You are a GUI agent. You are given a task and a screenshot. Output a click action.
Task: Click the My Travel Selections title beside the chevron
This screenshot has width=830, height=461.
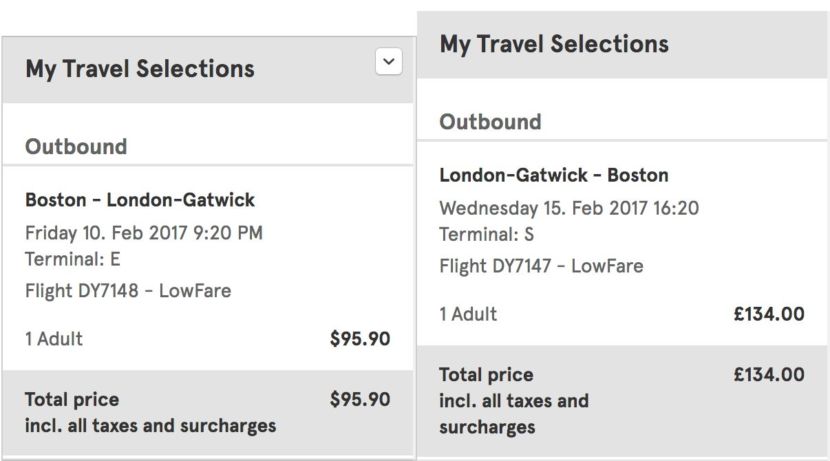click(x=140, y=69)
